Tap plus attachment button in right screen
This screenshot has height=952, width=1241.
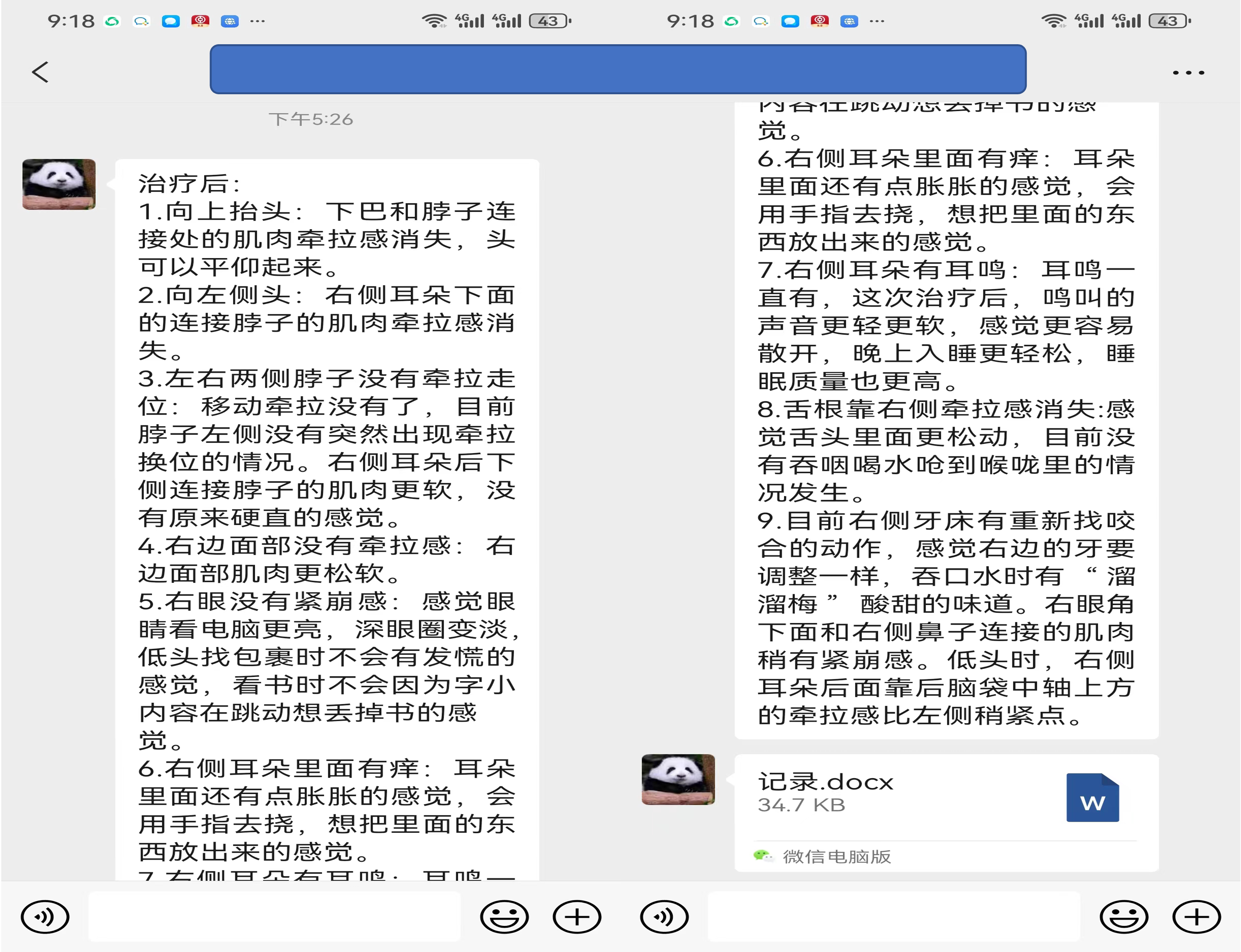1196,916
